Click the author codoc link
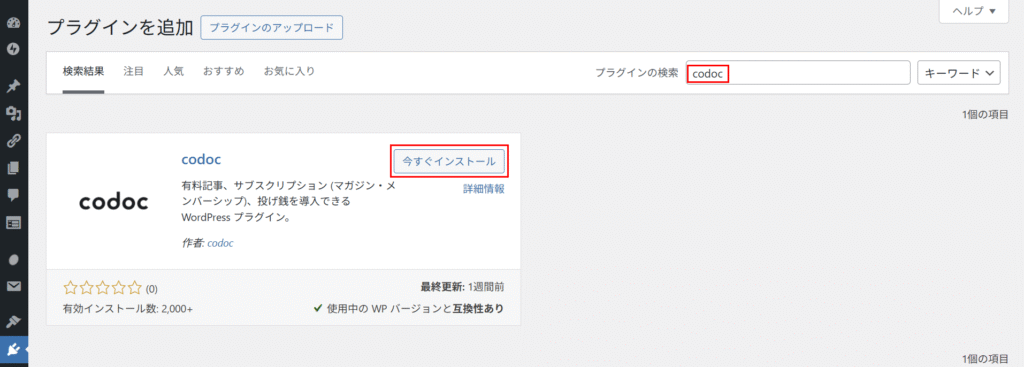Image resolution: width=1024 pixels, height=367 pixels. [x=220, y=243]
